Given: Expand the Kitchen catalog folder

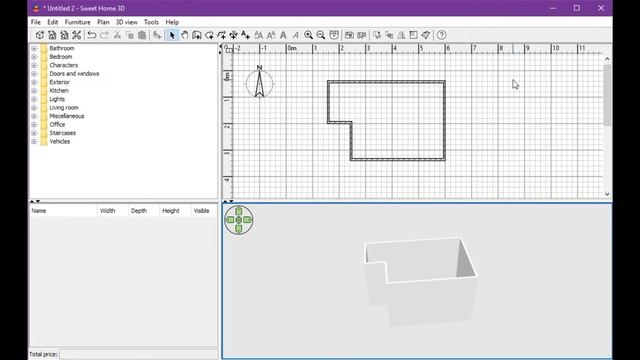Looking at the screenshot, I should [x=34, y=91].
